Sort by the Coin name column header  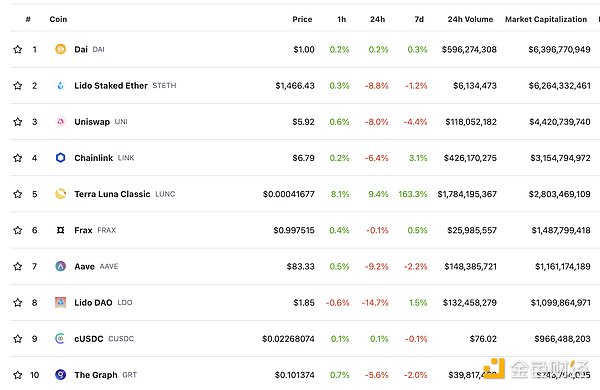click(58, 19)
